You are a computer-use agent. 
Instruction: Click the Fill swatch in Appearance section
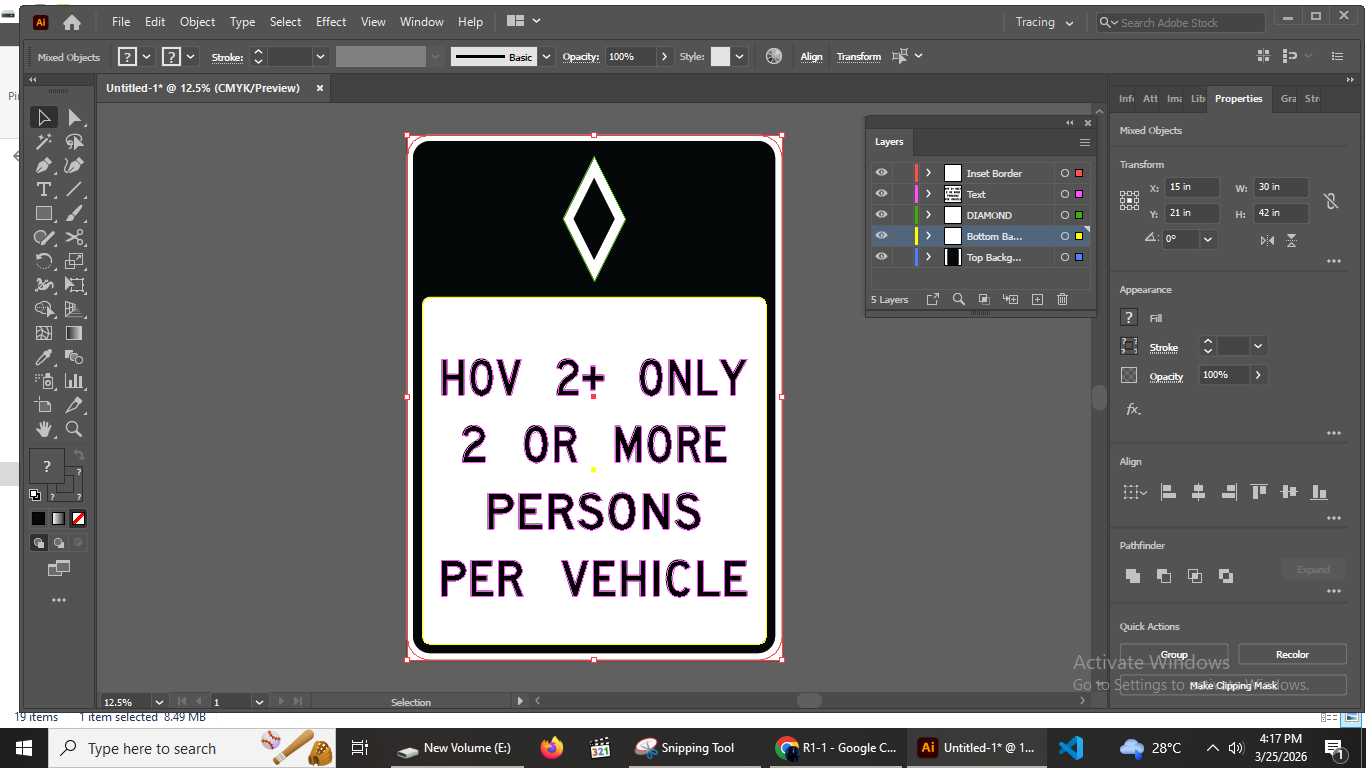coord(1129,318)
